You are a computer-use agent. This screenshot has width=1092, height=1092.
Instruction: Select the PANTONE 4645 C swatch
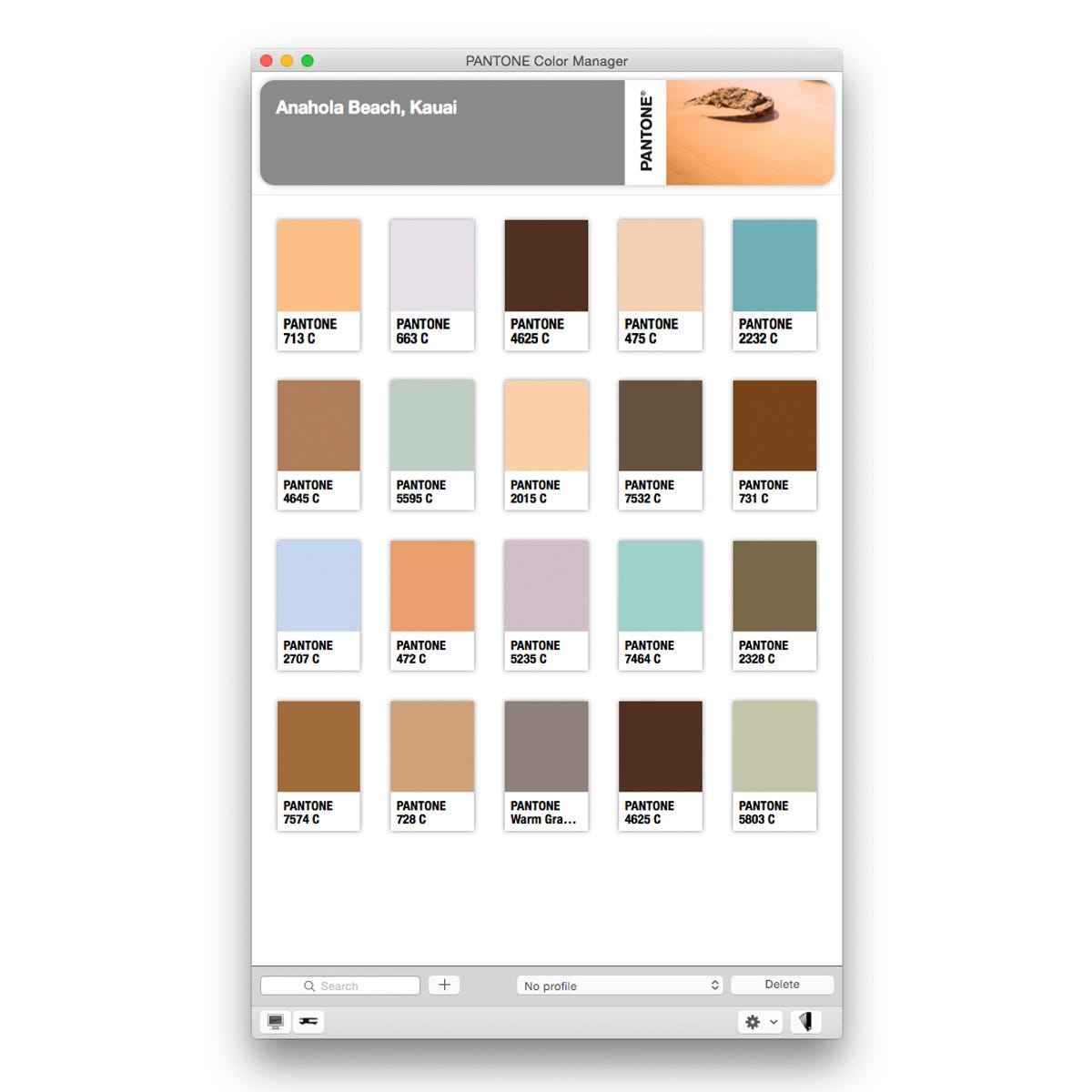[x=318, y=445]
